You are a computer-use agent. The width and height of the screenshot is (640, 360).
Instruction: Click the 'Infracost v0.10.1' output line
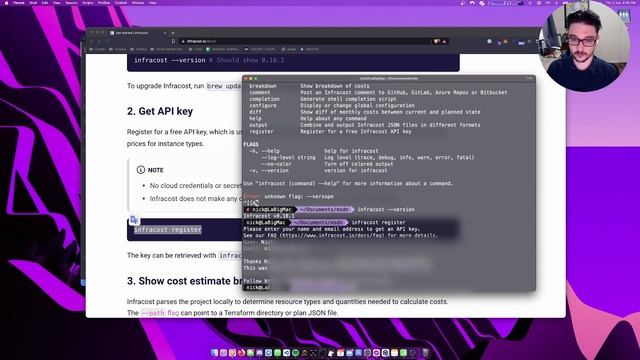pos(269,216)
